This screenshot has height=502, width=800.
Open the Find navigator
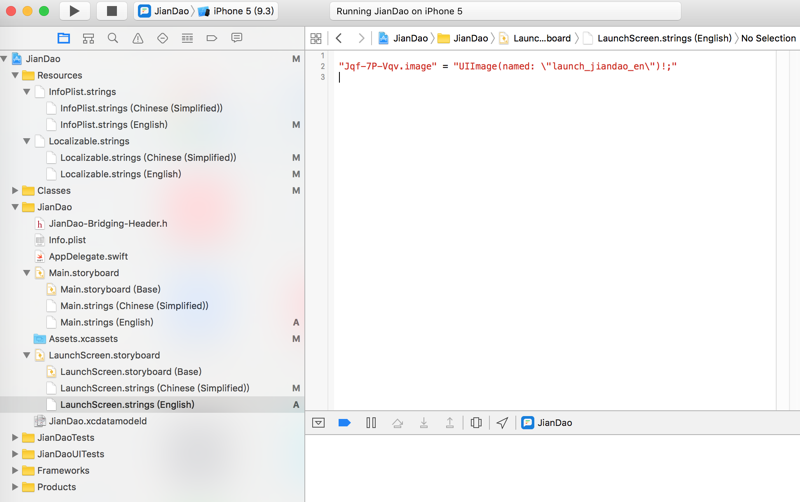tap(113, 38)
